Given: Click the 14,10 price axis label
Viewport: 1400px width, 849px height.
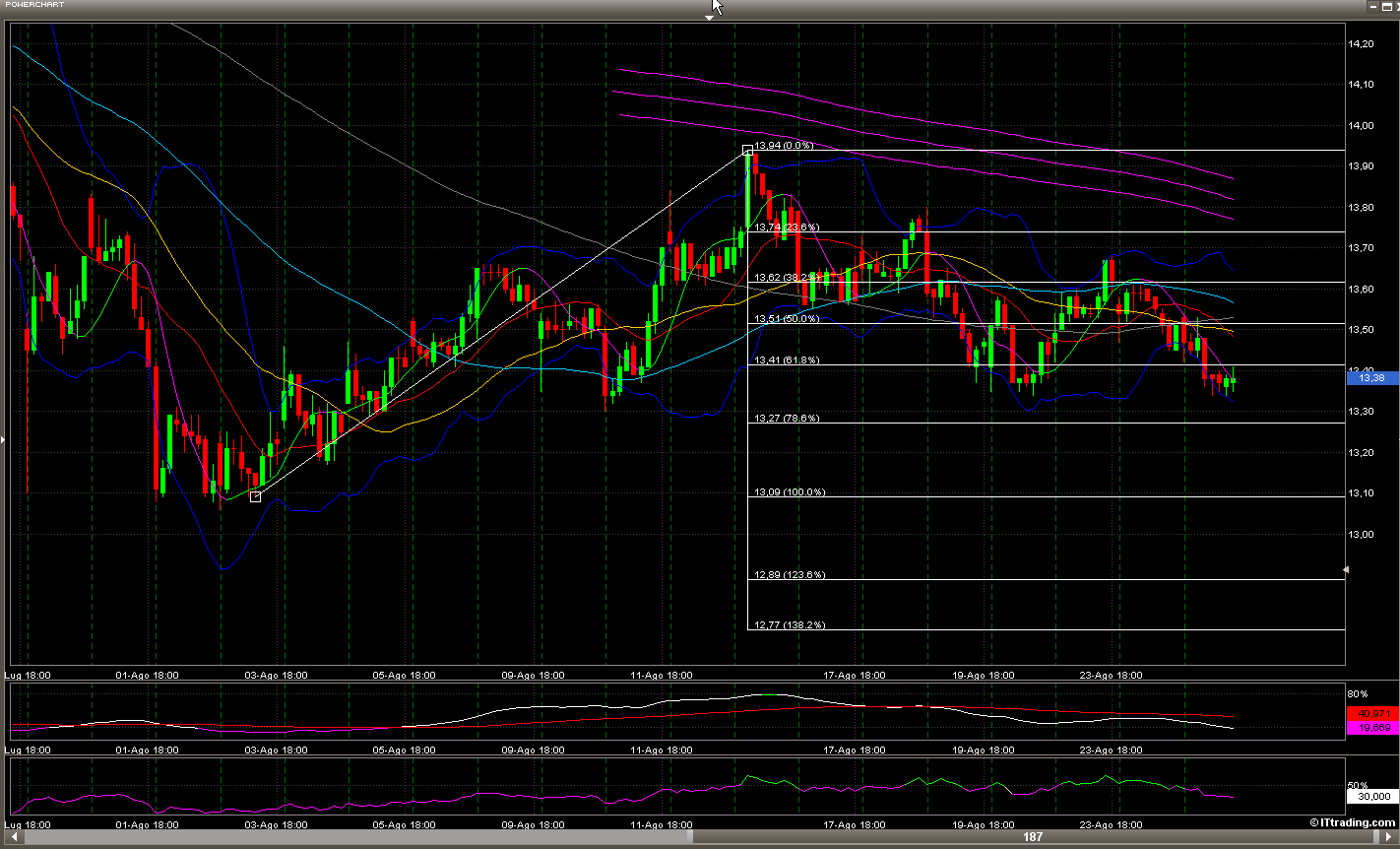Looking at the screenshot, I should click(x=1361, y=84).
